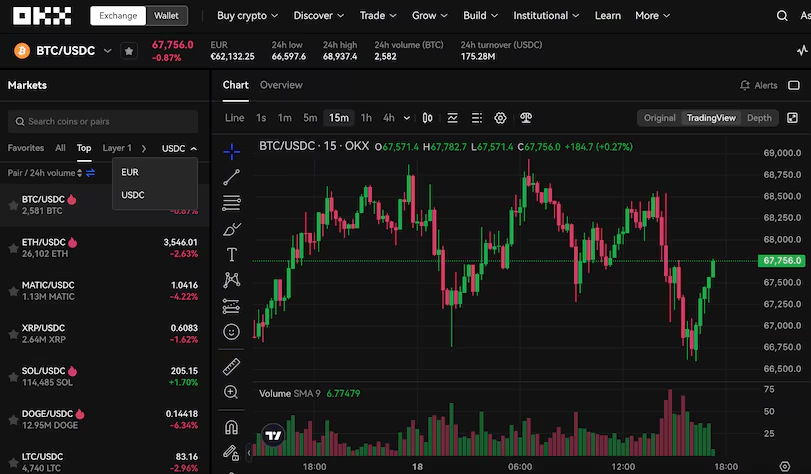Switch chart to Line view
The width and height of the screenshot is (811, 474).
click(234, 118)
